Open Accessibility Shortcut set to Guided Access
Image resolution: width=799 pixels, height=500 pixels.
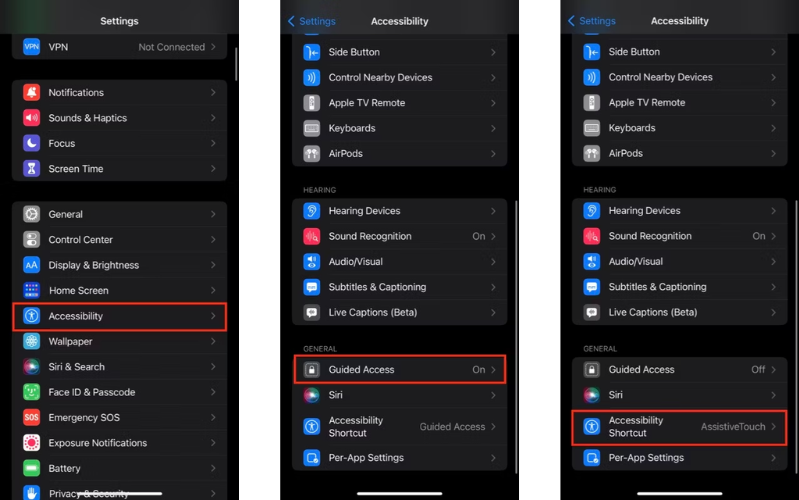coord(400,427)
